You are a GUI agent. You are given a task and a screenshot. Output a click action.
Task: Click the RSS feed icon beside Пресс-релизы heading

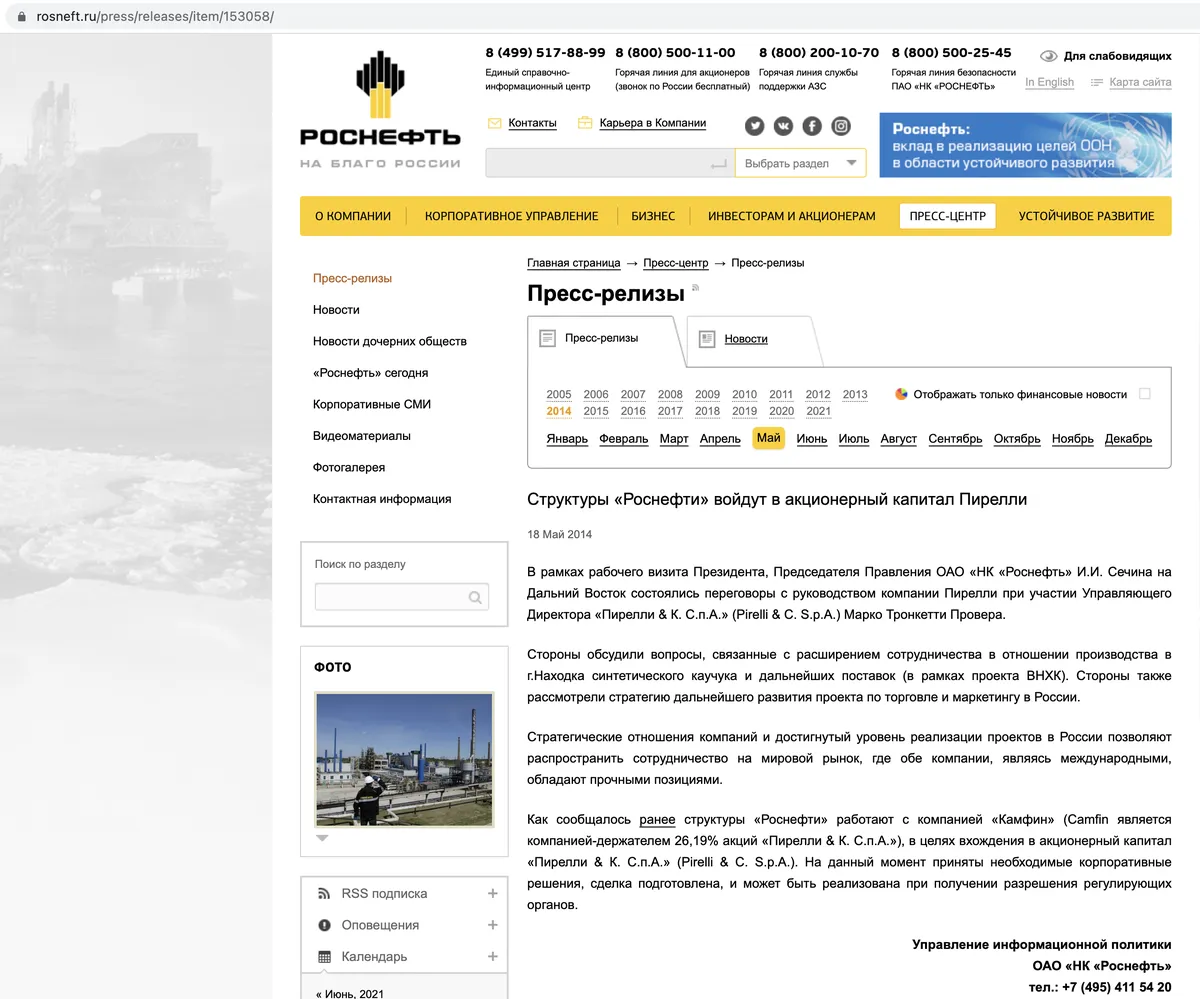tap(696, 288)
